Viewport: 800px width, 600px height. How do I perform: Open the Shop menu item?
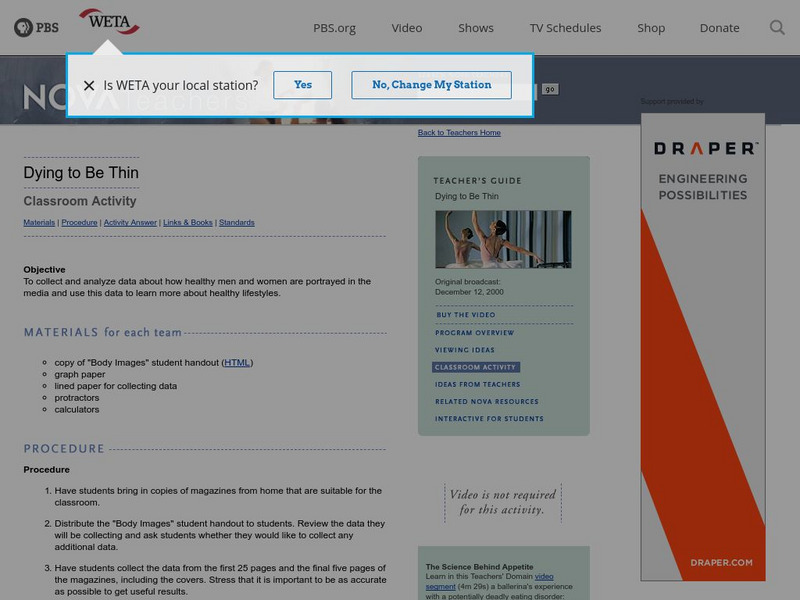[x=651, y=28]
